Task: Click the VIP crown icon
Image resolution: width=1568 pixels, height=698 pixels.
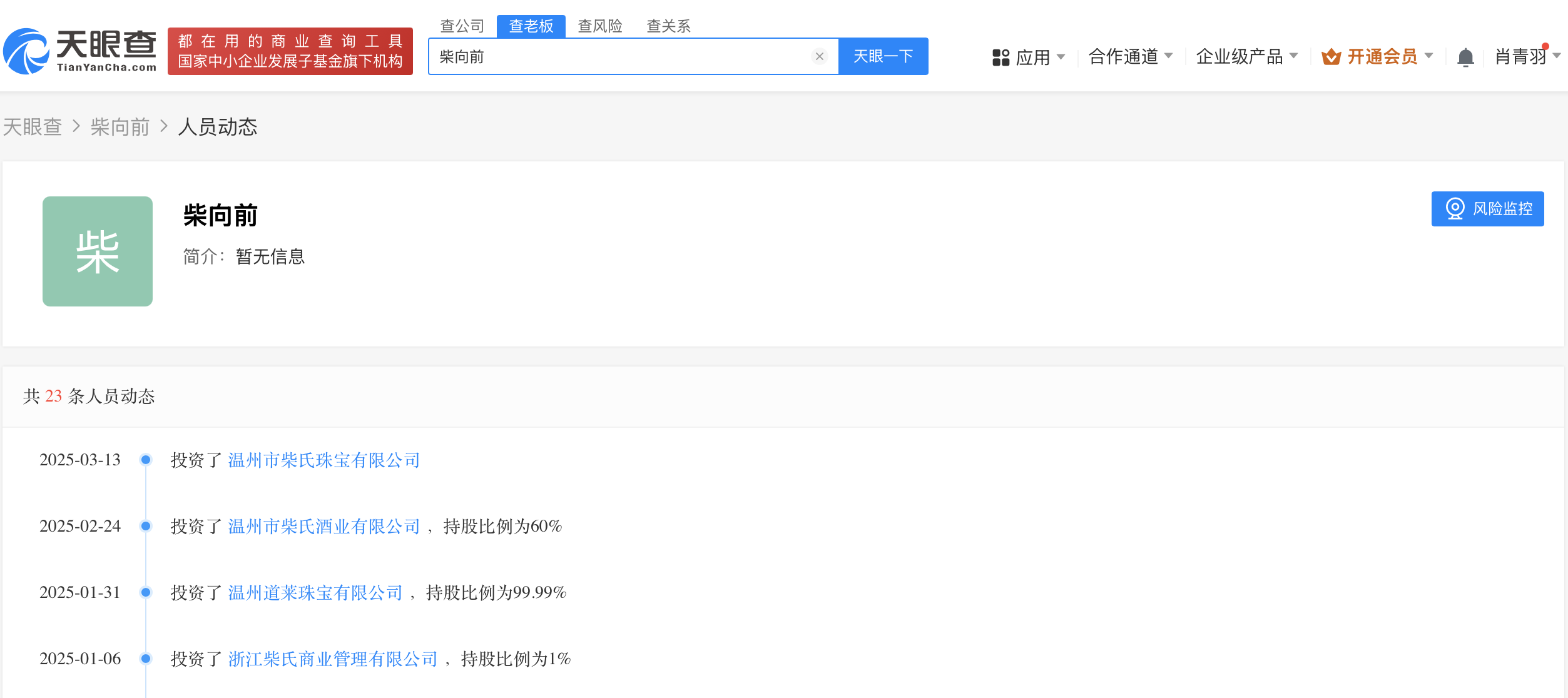Action: (1331, 57)
